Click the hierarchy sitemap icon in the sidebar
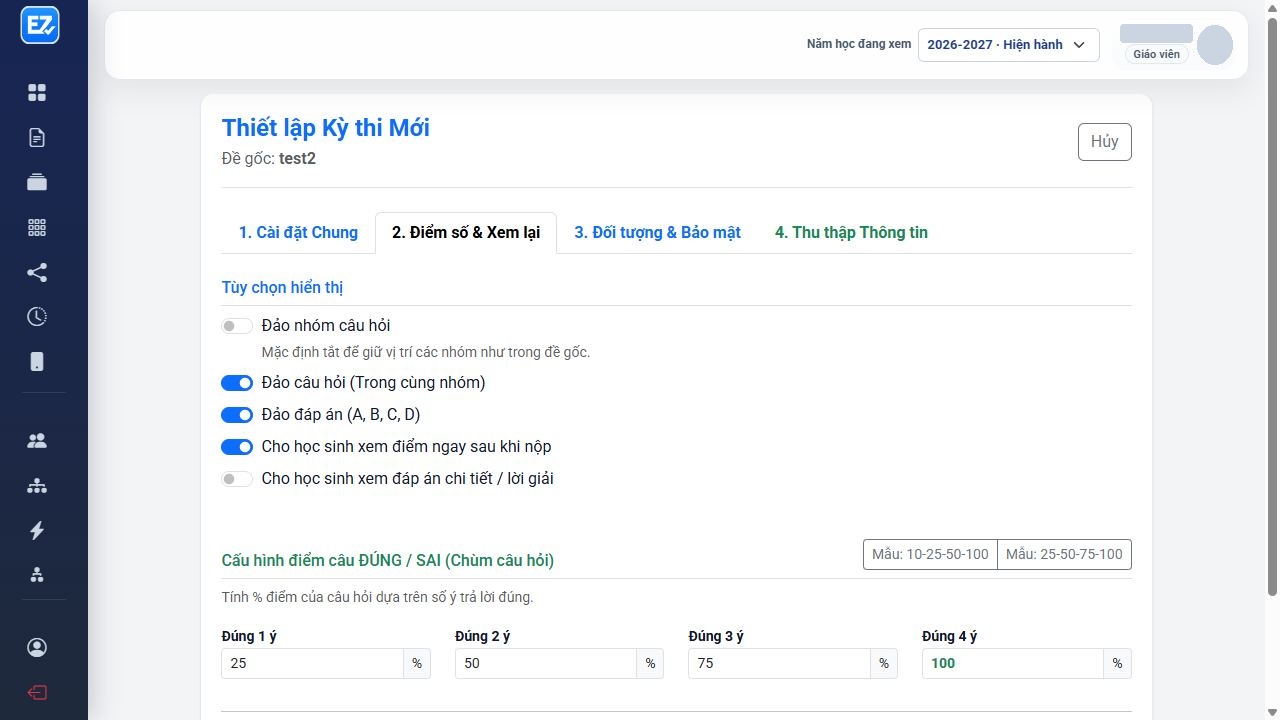The image size is (1280, 720). pyautogui.click(x=37, y=486)
